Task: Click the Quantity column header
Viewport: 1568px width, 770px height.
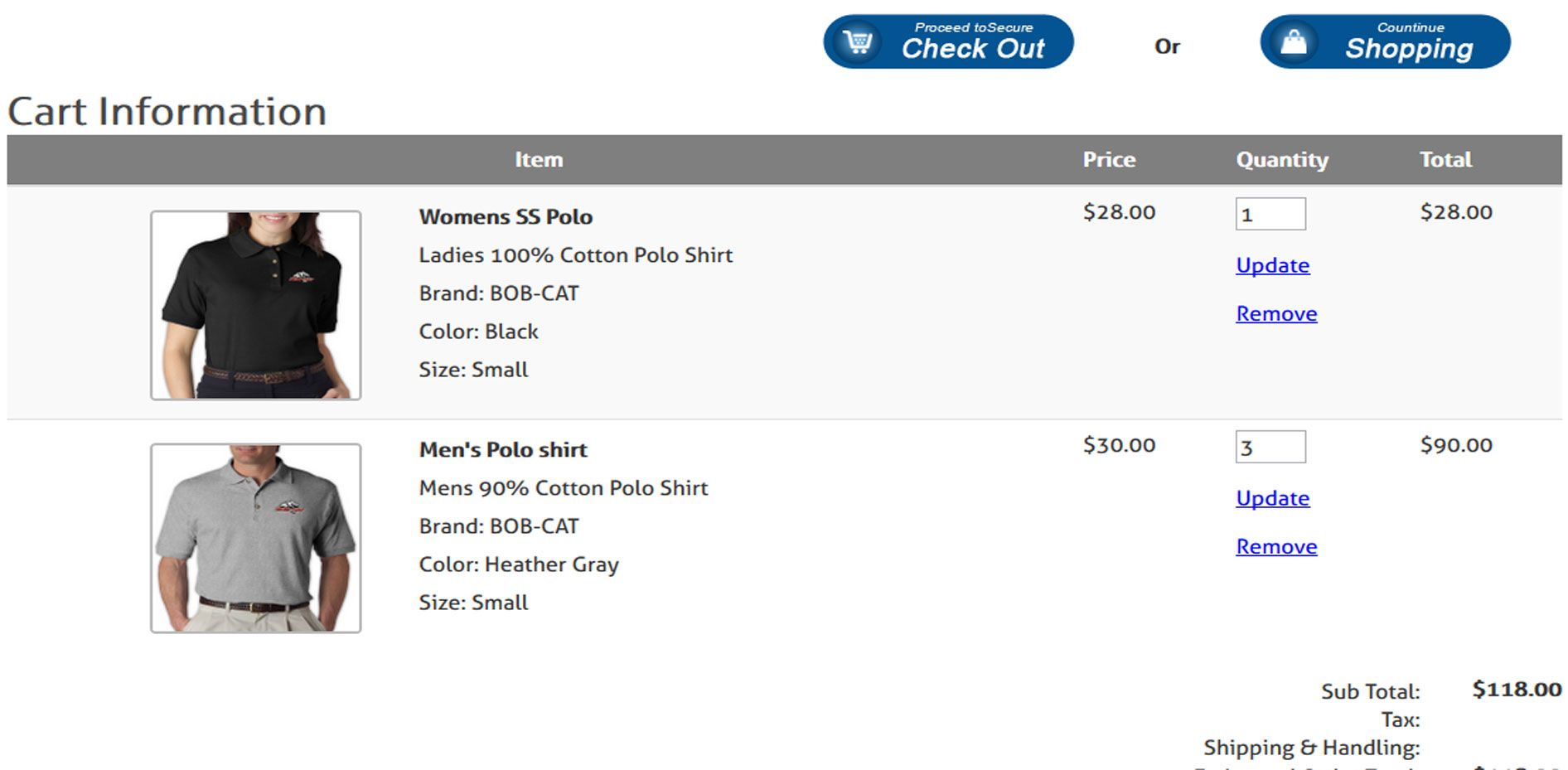Action: (1282, 160)
